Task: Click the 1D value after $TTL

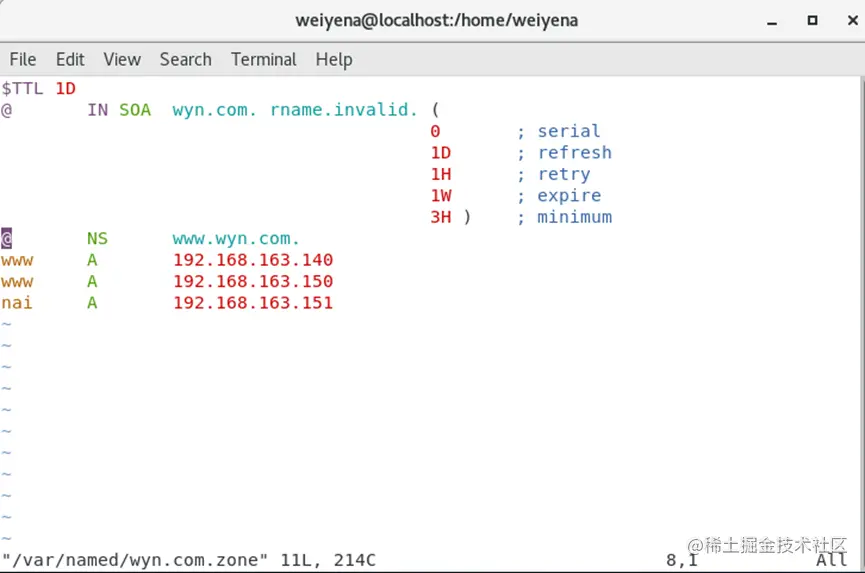Action: pos(65,88)
